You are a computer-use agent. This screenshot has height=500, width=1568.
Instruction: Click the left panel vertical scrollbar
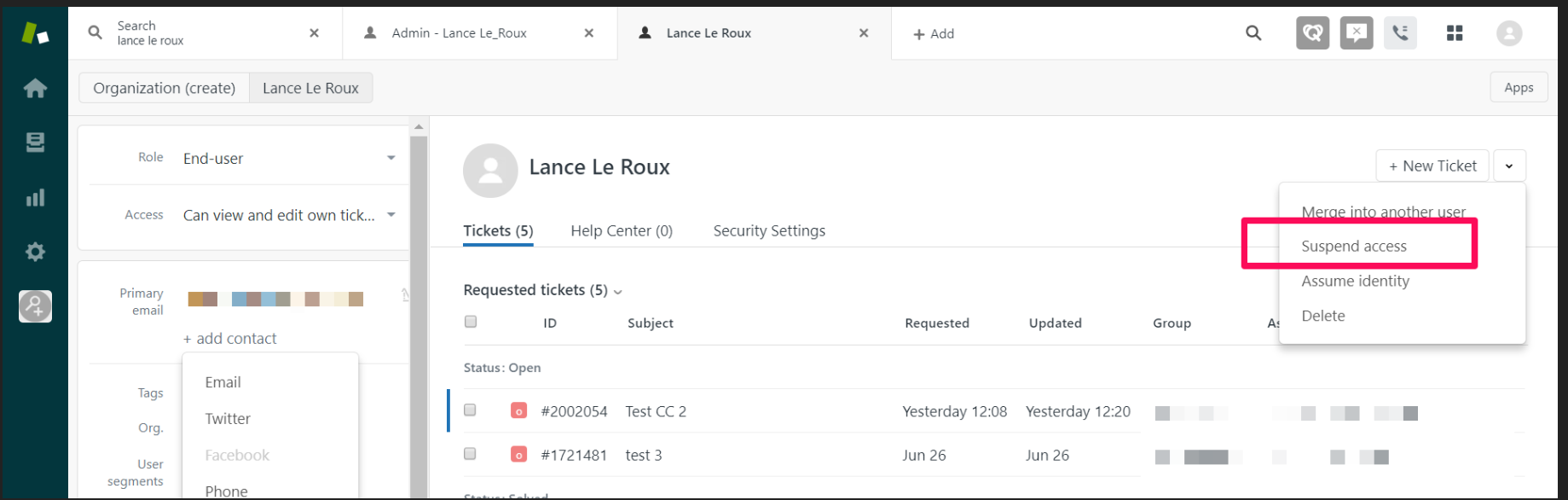pyautogui.click(x=419, y=307)
